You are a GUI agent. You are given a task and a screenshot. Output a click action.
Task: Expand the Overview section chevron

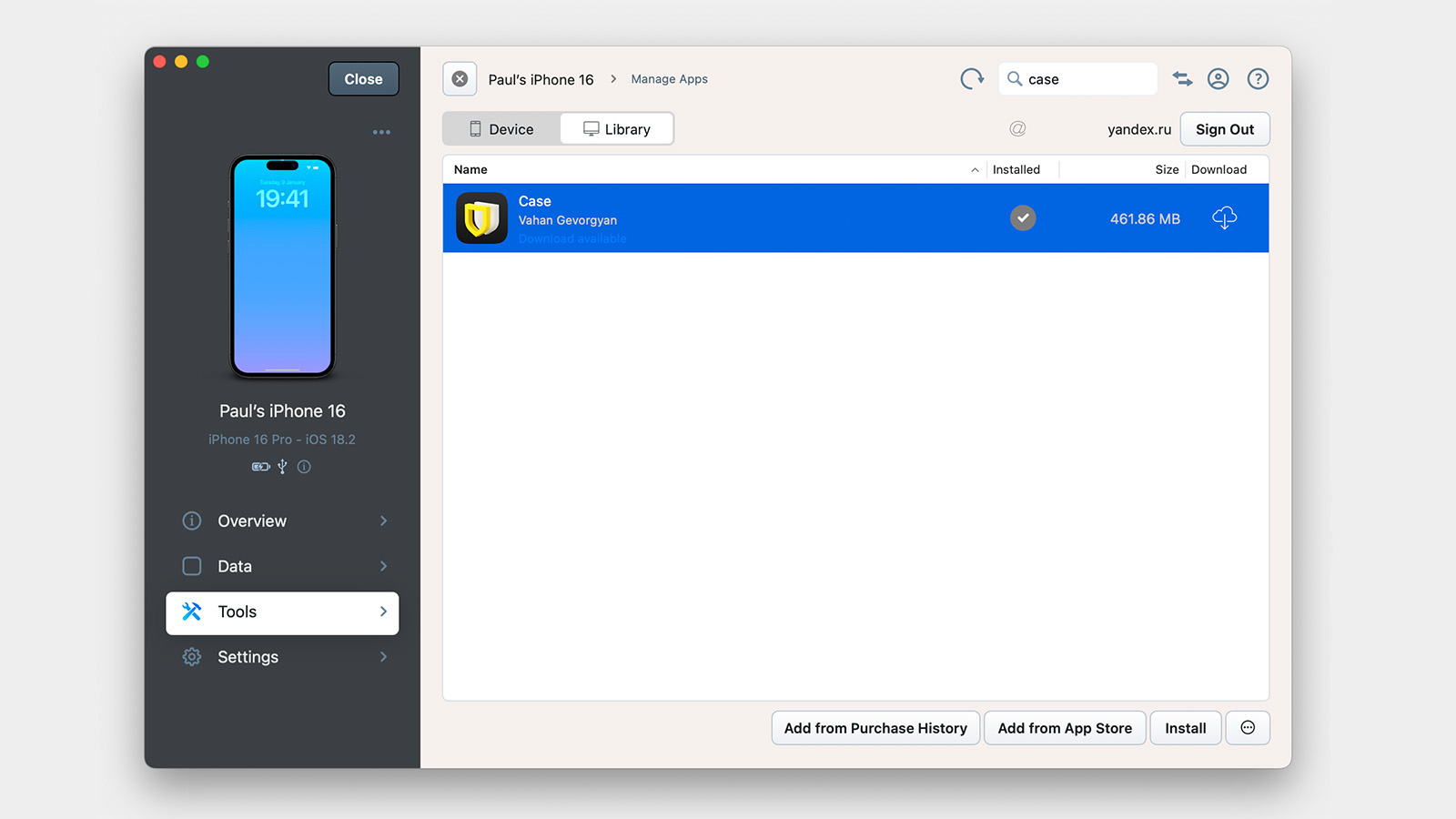tap(383, 521)
